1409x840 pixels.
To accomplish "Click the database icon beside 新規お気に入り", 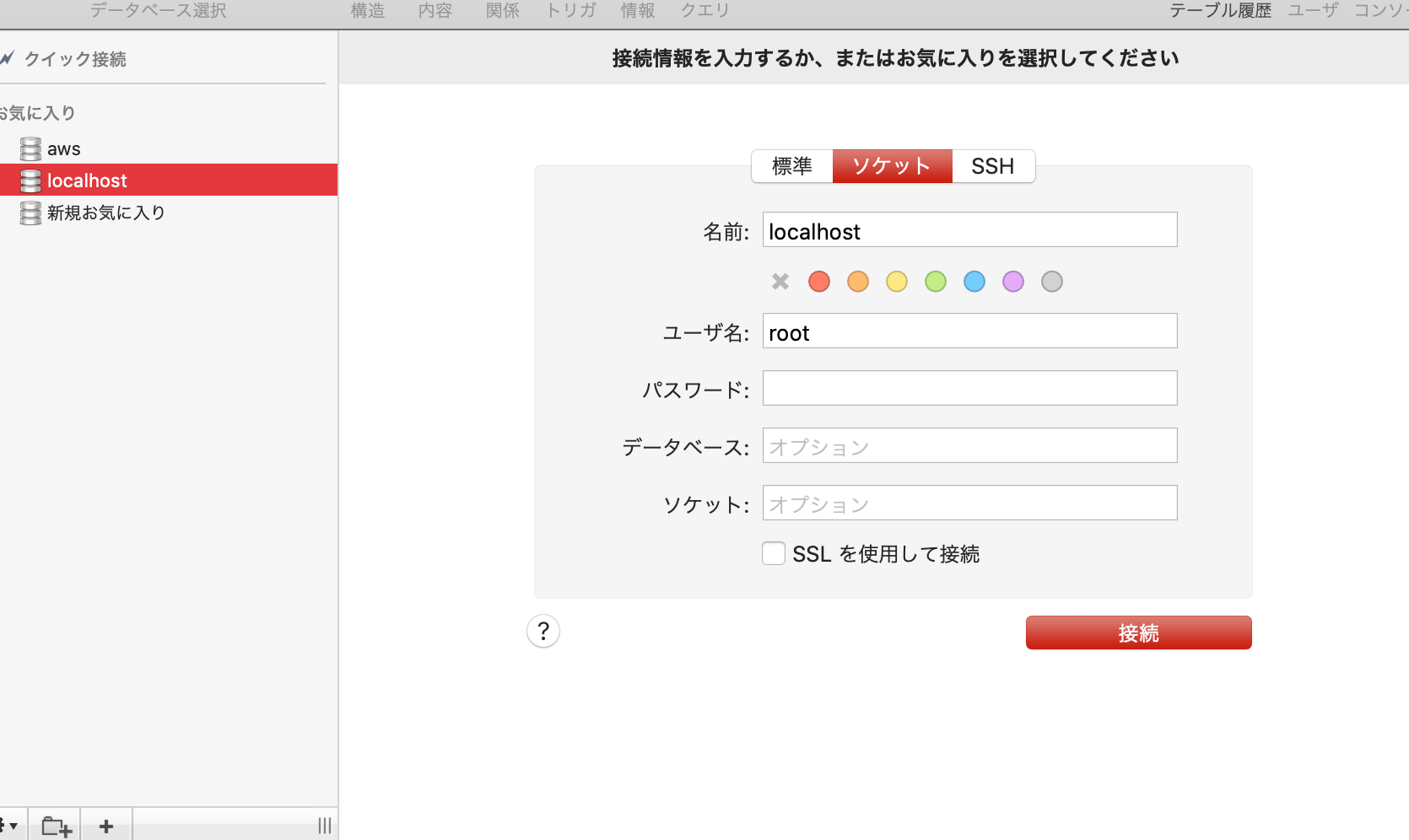I will pyautogui.click(x=30, y=213).
